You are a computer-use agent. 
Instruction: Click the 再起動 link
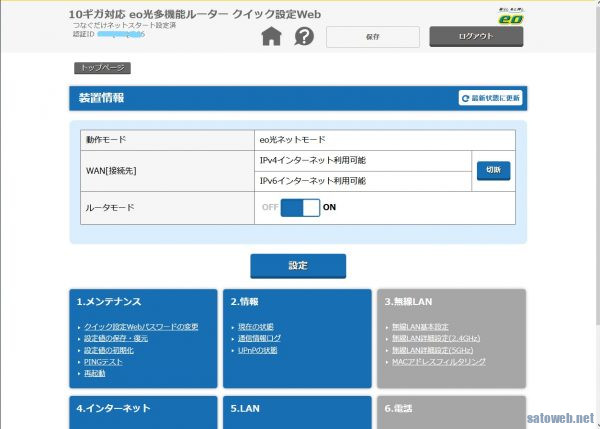(94, 373)
